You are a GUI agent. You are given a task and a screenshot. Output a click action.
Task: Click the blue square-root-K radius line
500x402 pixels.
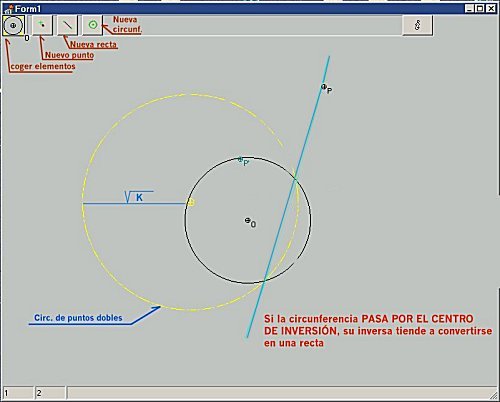click(134, 203)
